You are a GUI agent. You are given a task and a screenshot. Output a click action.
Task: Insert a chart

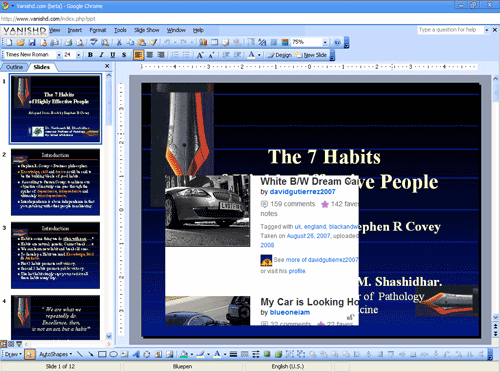[x=203, y=42]
